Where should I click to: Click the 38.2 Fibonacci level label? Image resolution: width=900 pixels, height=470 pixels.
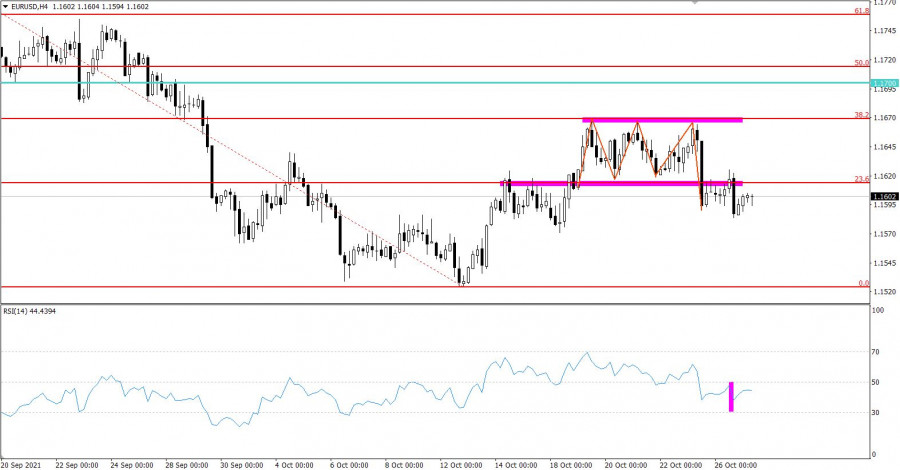tap(862, 115)
